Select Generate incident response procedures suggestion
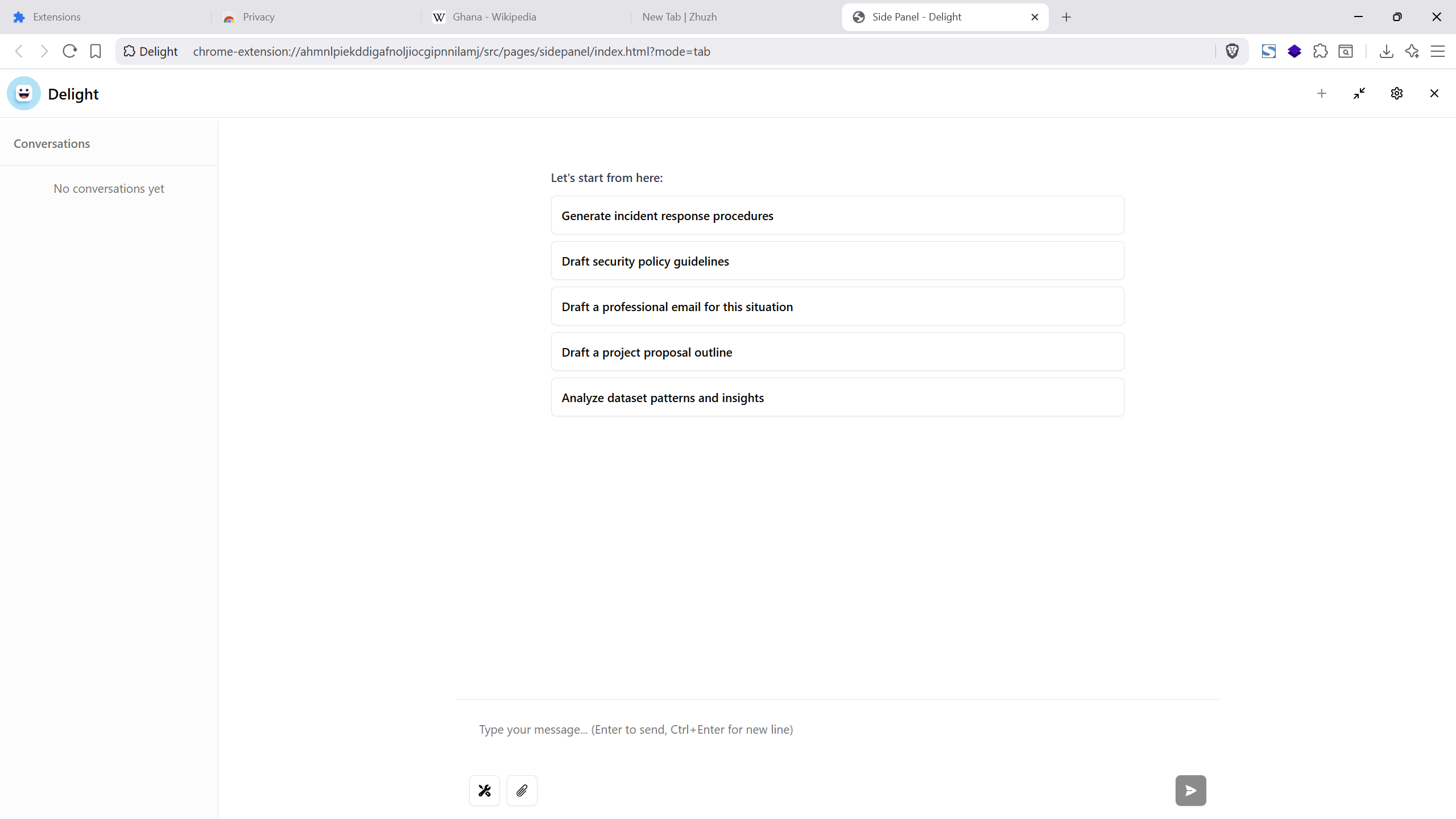Image resolution: width=1456 pixels, height=819 pixels. [837, 216]
